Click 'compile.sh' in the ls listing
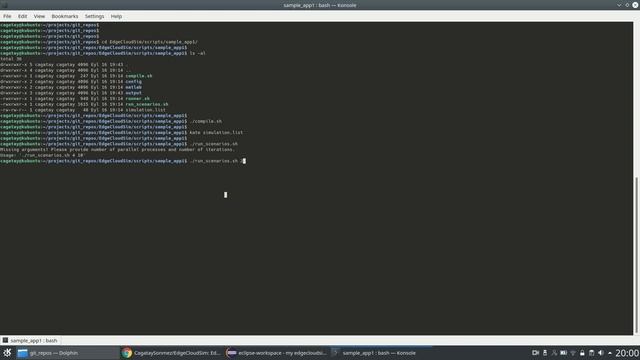 [139, 76]
